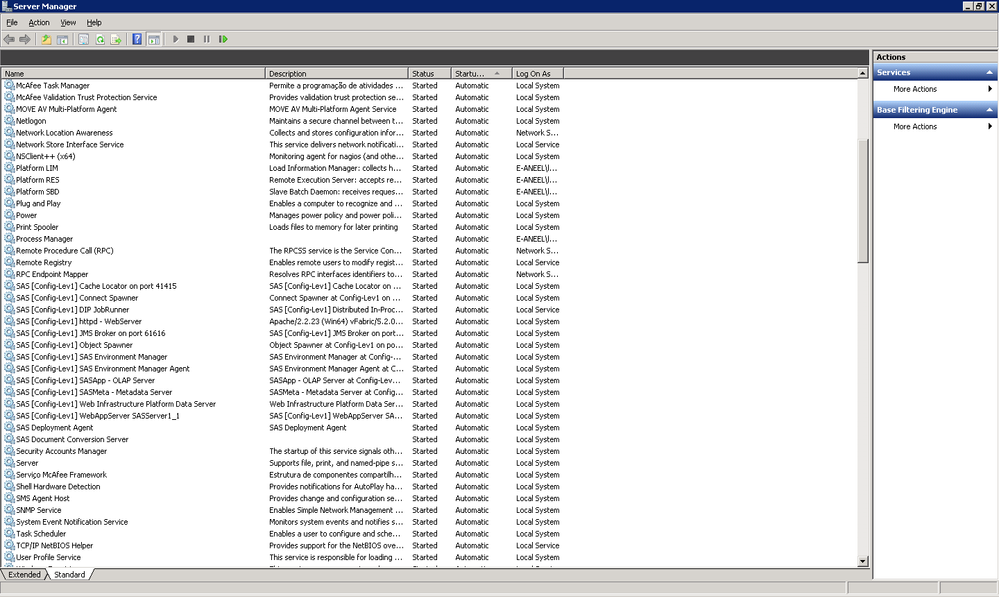This screenshot has width=999, height=597.
Task: Select the Plug and Play gear icon
Action: [9, 203]
